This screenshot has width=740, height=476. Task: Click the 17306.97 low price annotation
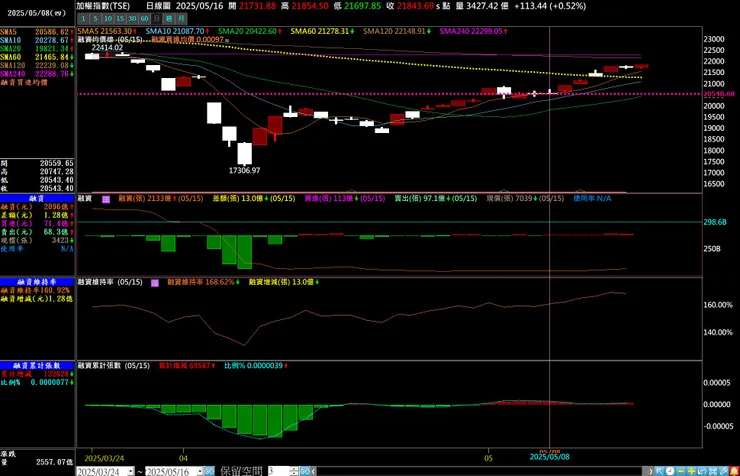coord(244,170)
